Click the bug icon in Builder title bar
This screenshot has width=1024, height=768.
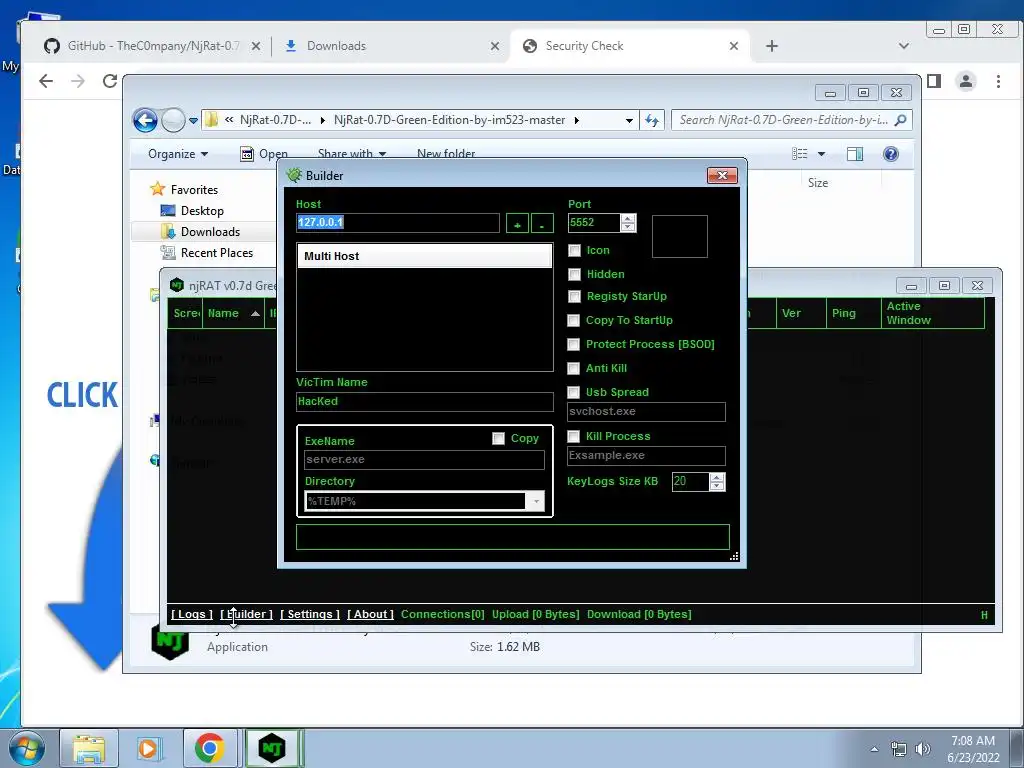[x=295, y=175]
